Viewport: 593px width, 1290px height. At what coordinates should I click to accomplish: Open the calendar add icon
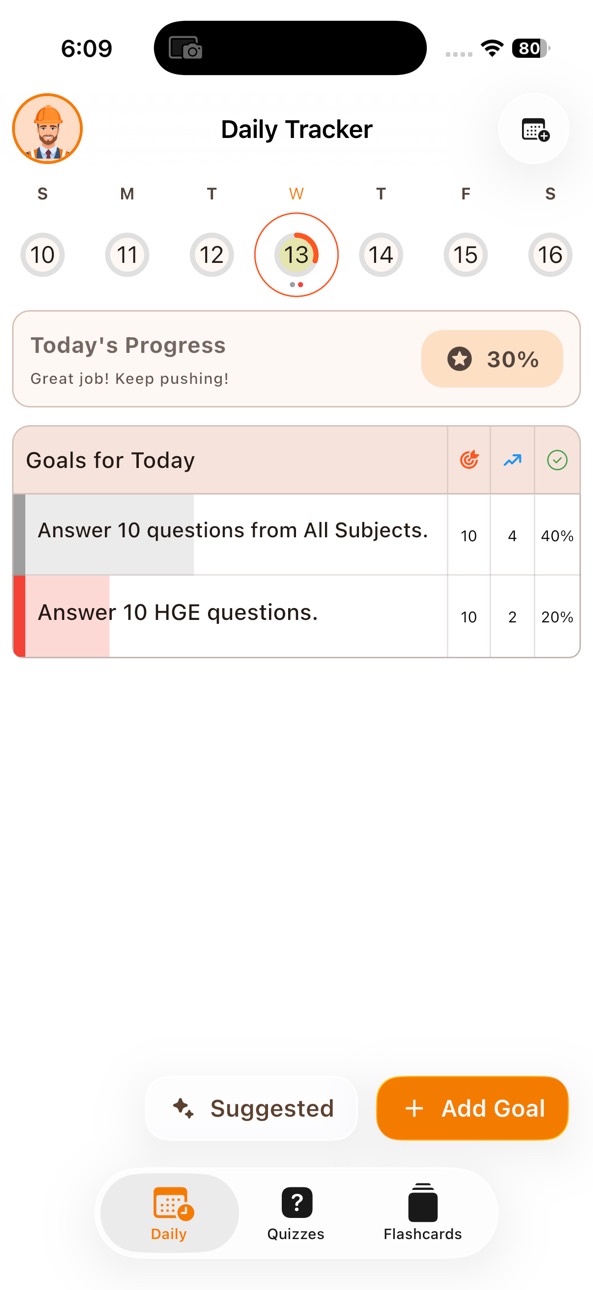pos(534,129)
